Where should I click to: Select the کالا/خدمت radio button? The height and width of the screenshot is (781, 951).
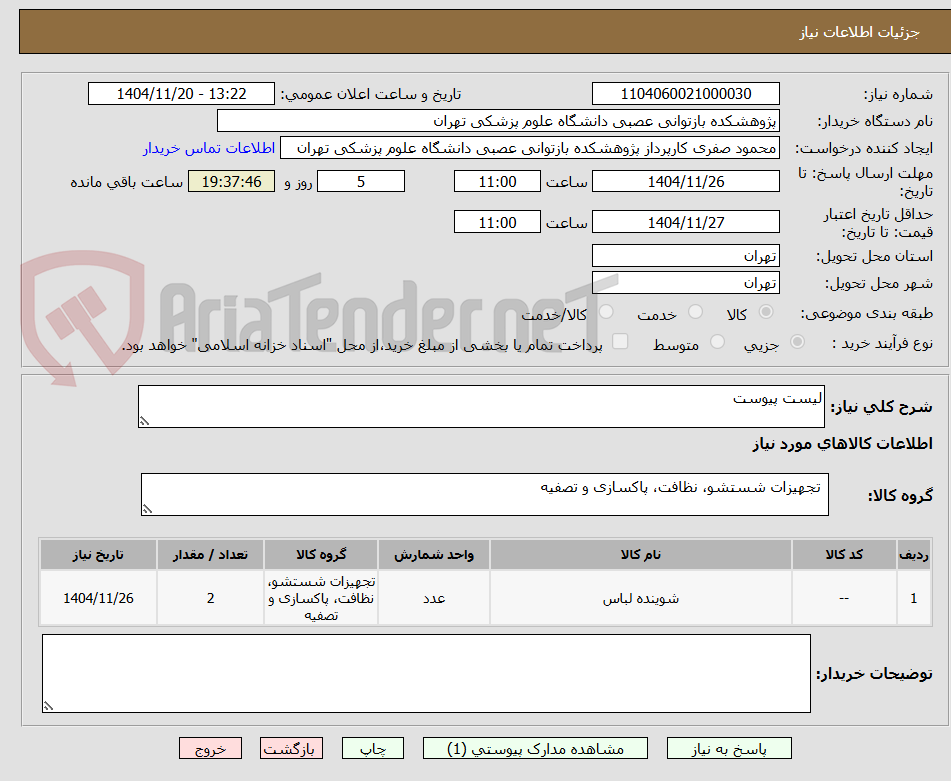606,312
